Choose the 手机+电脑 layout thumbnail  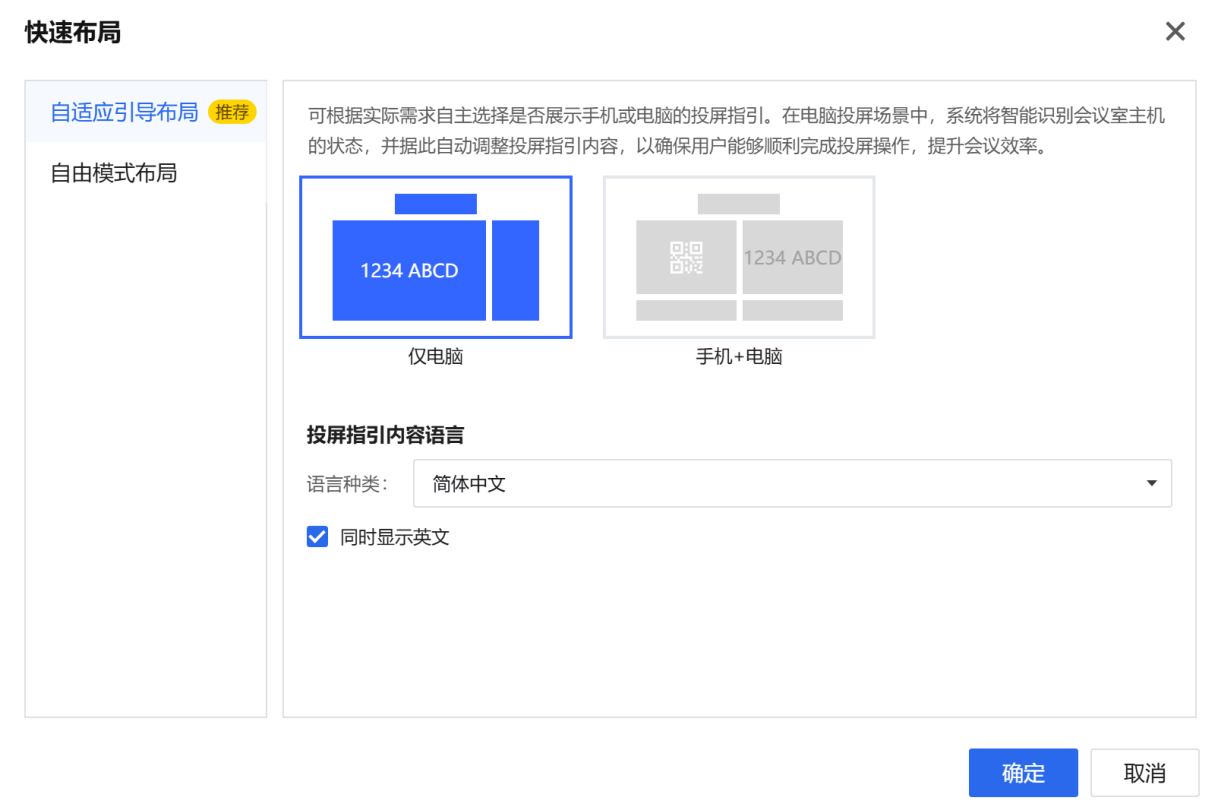coord(739,257)
